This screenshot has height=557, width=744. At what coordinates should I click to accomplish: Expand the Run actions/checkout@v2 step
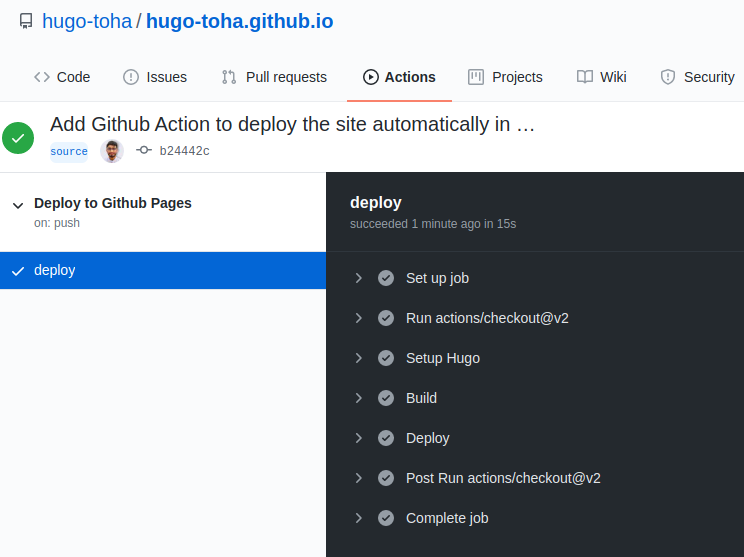tap(359, 318)
